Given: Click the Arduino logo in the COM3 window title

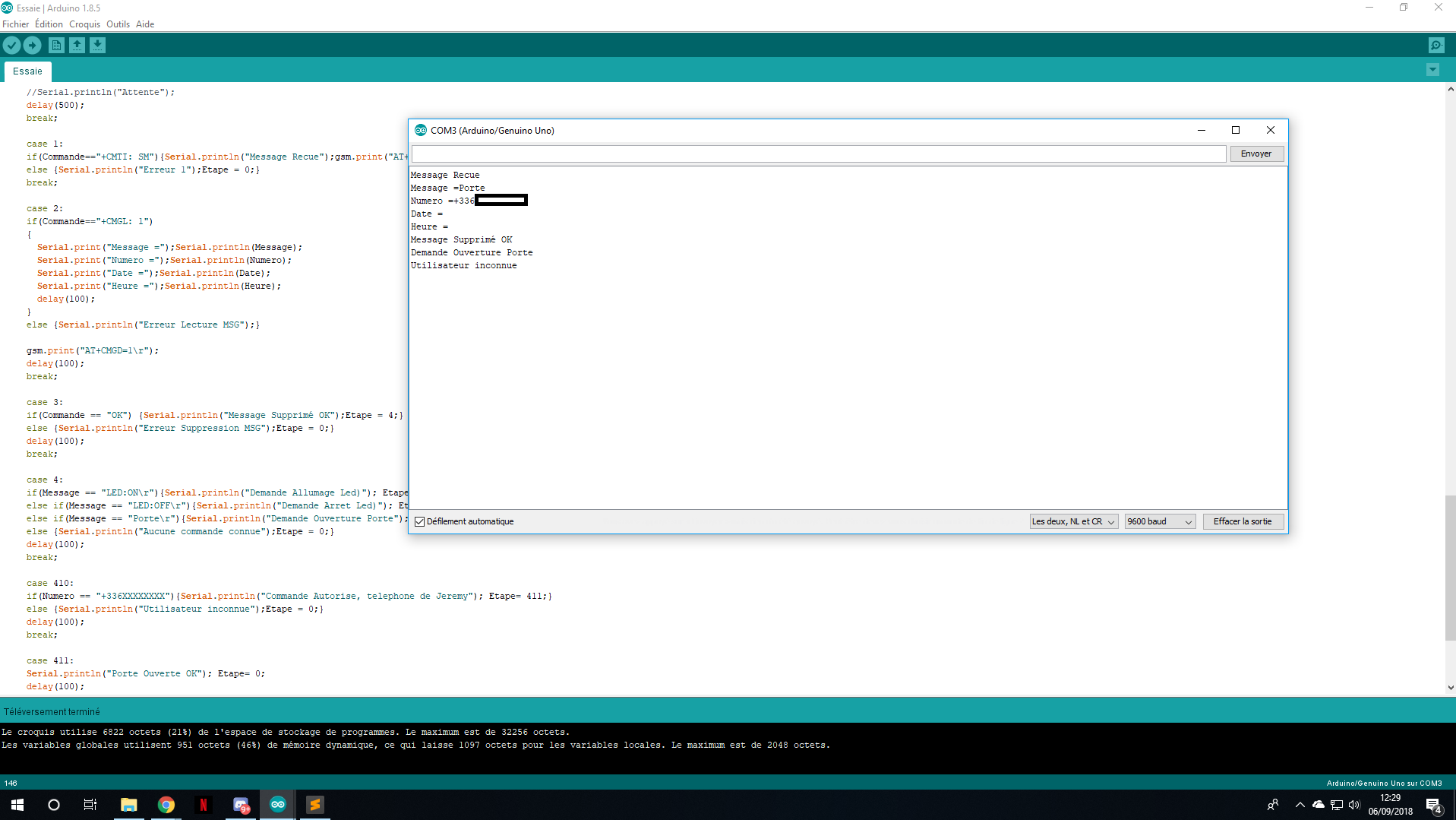Looking at the screenshot, I should click(421, 130).
